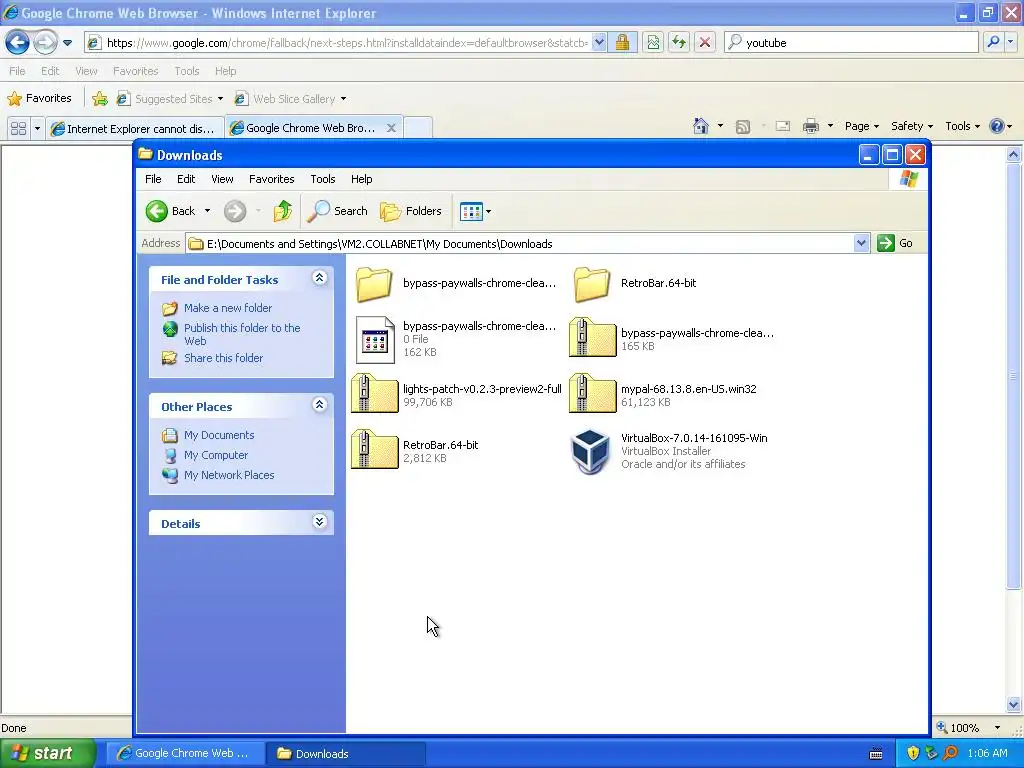Viewport: 1024px width, 768px height.
Task: Open the Views dropdown arrow
Action: pos(488,212)
